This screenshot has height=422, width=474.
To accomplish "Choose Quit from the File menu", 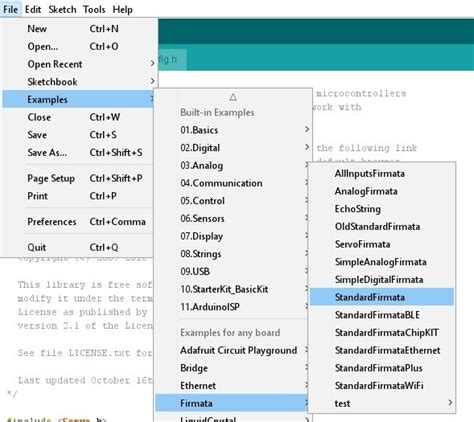I will tap(78, 247).
